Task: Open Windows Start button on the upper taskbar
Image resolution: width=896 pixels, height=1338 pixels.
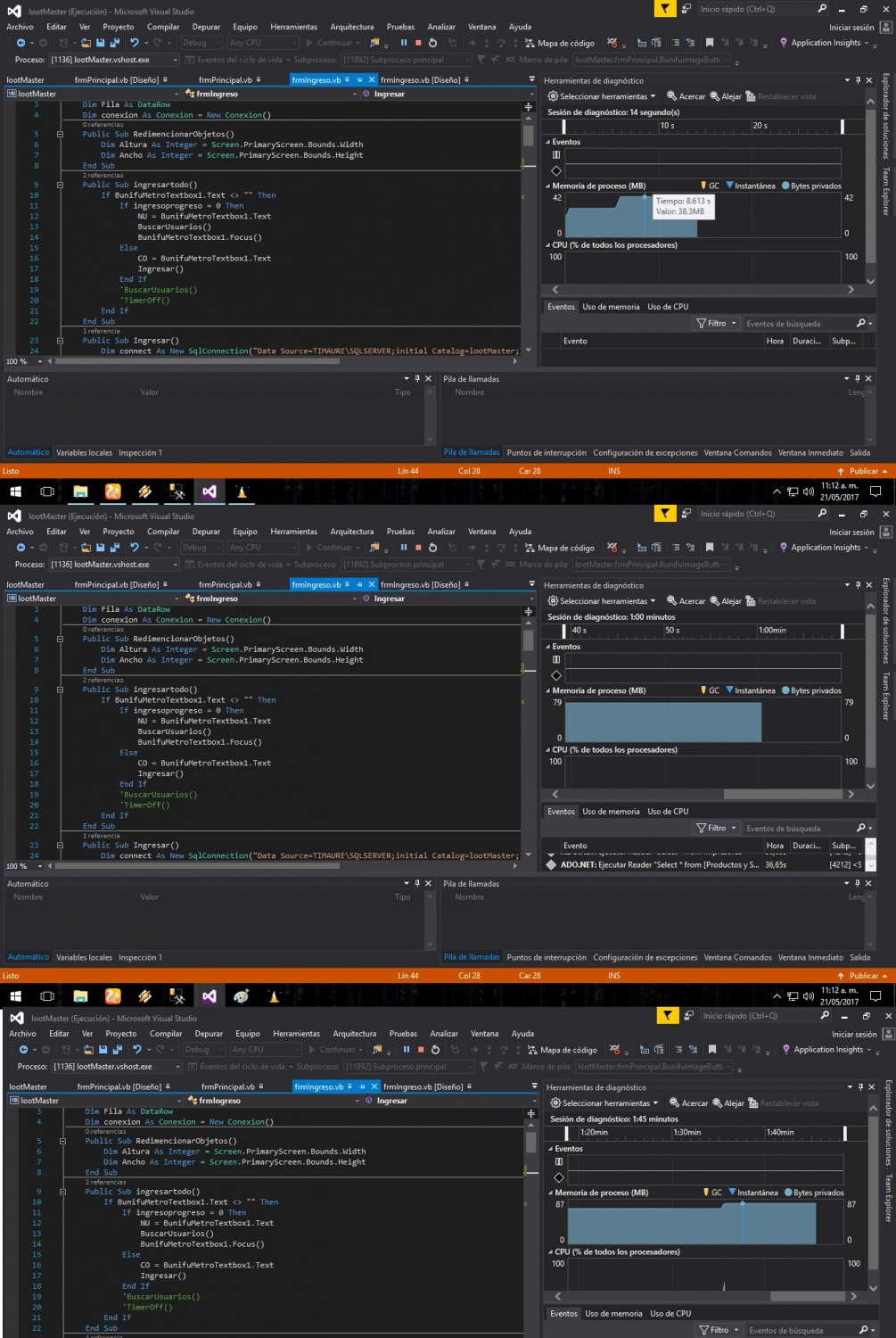Action: (x=15, y=491)
